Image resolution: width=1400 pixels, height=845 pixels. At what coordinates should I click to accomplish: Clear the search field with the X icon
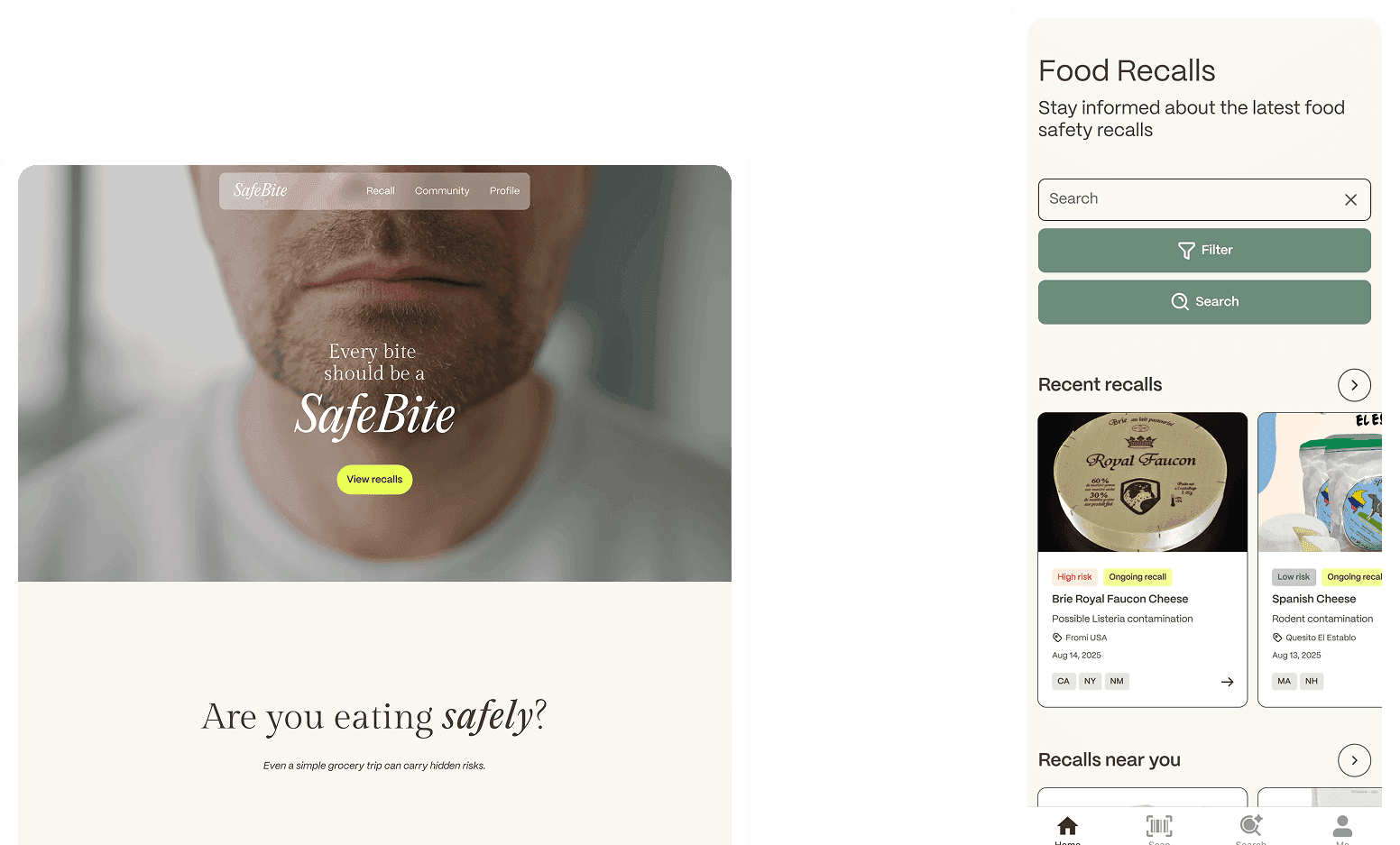click(1350, 200)
